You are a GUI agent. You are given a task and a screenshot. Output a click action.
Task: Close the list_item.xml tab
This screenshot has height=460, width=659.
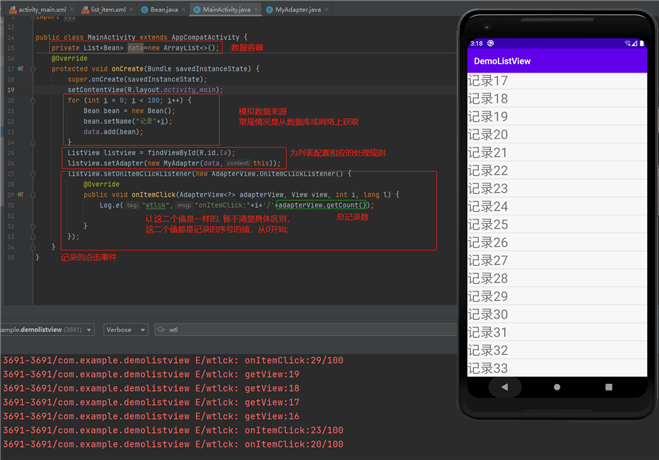[x=131, y=9]
